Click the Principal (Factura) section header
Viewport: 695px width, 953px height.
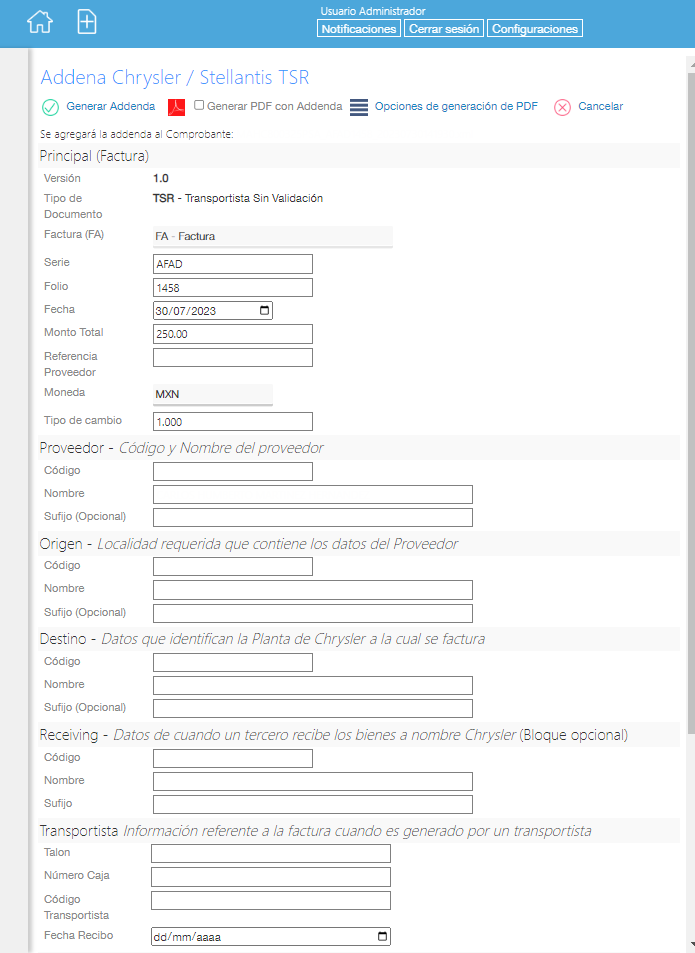pos(358,156)
